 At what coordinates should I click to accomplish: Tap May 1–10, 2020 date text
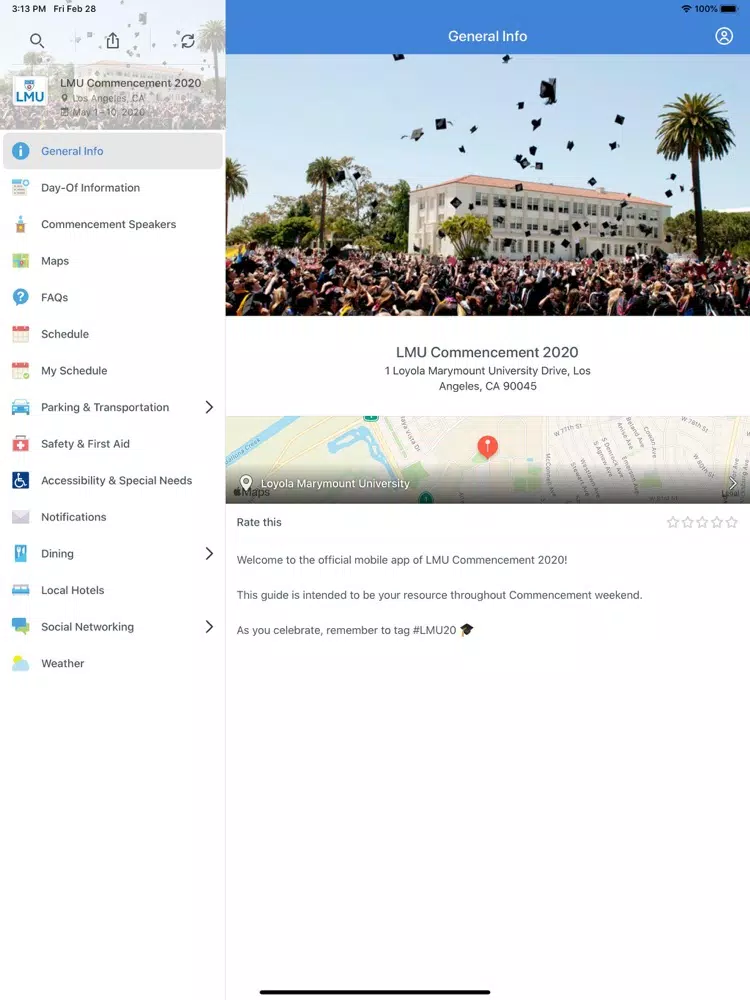coord(108,112)
